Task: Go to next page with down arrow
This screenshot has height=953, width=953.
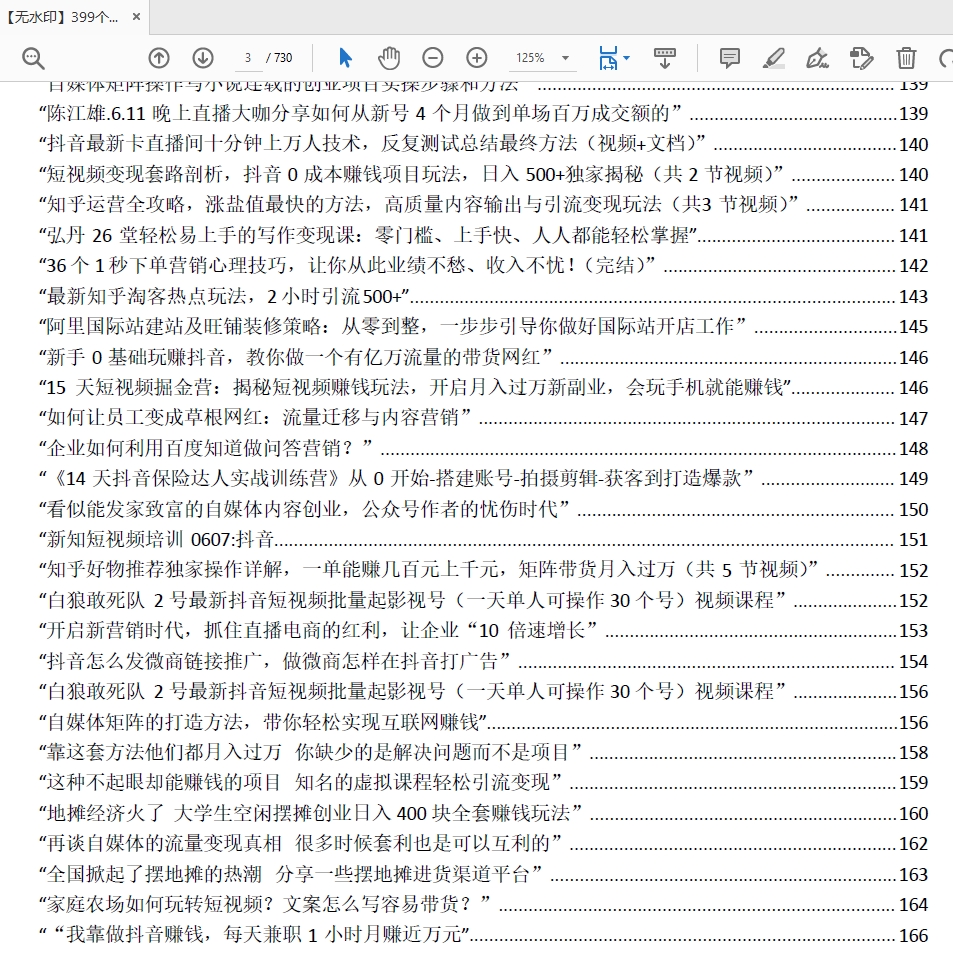Action: point(203,58)
